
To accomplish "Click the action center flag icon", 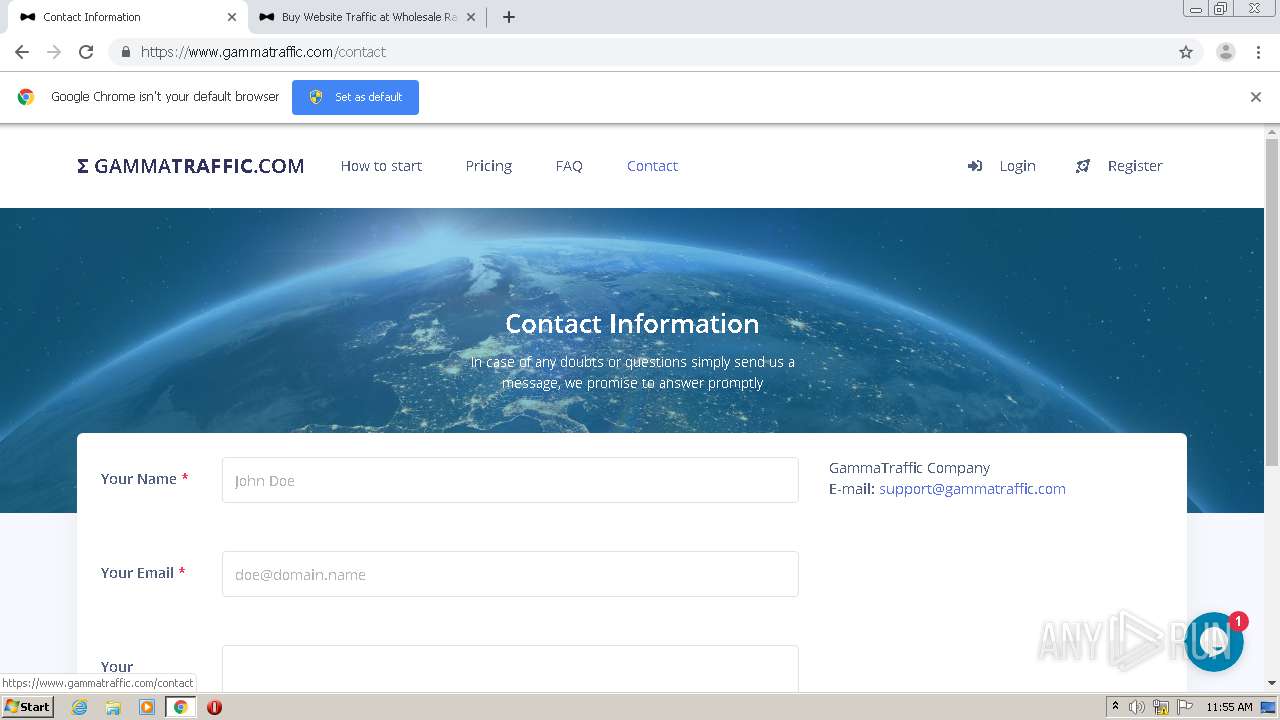I will coord(1185,707).
